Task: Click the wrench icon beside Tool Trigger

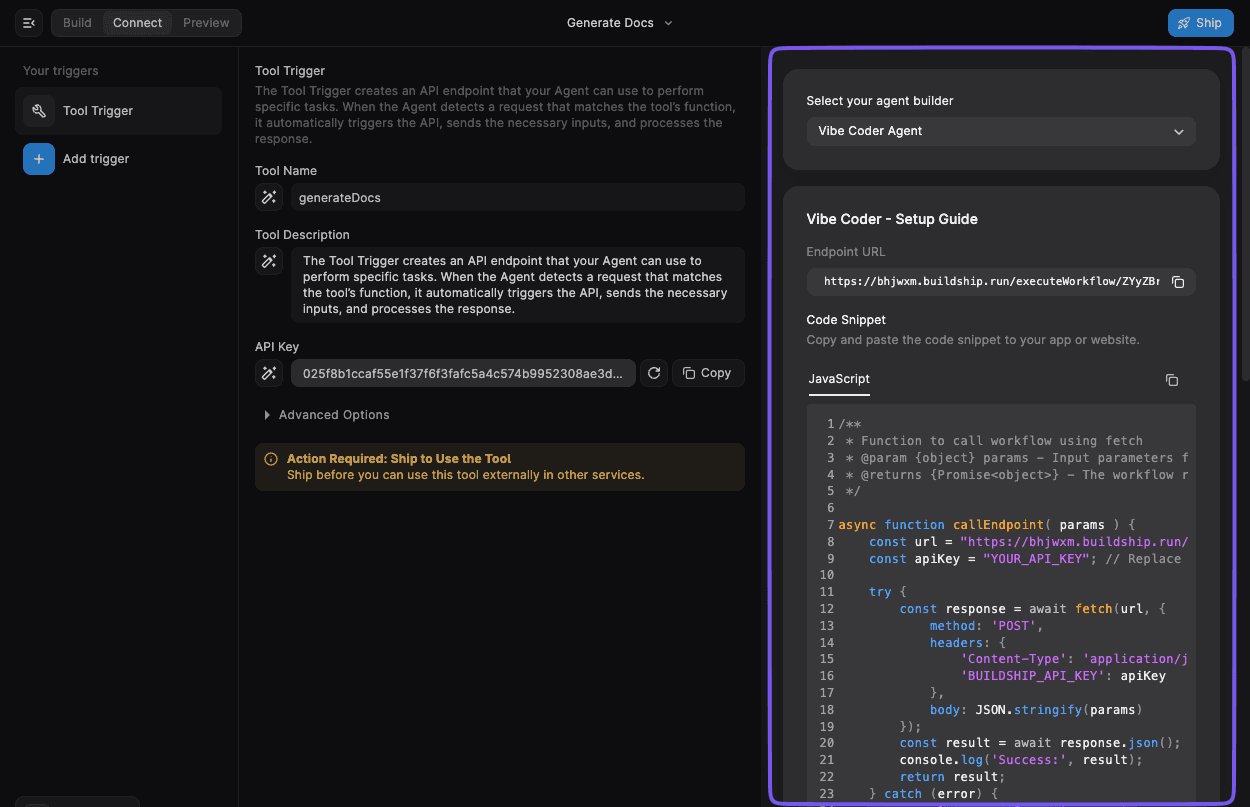Action: (39, 111)
